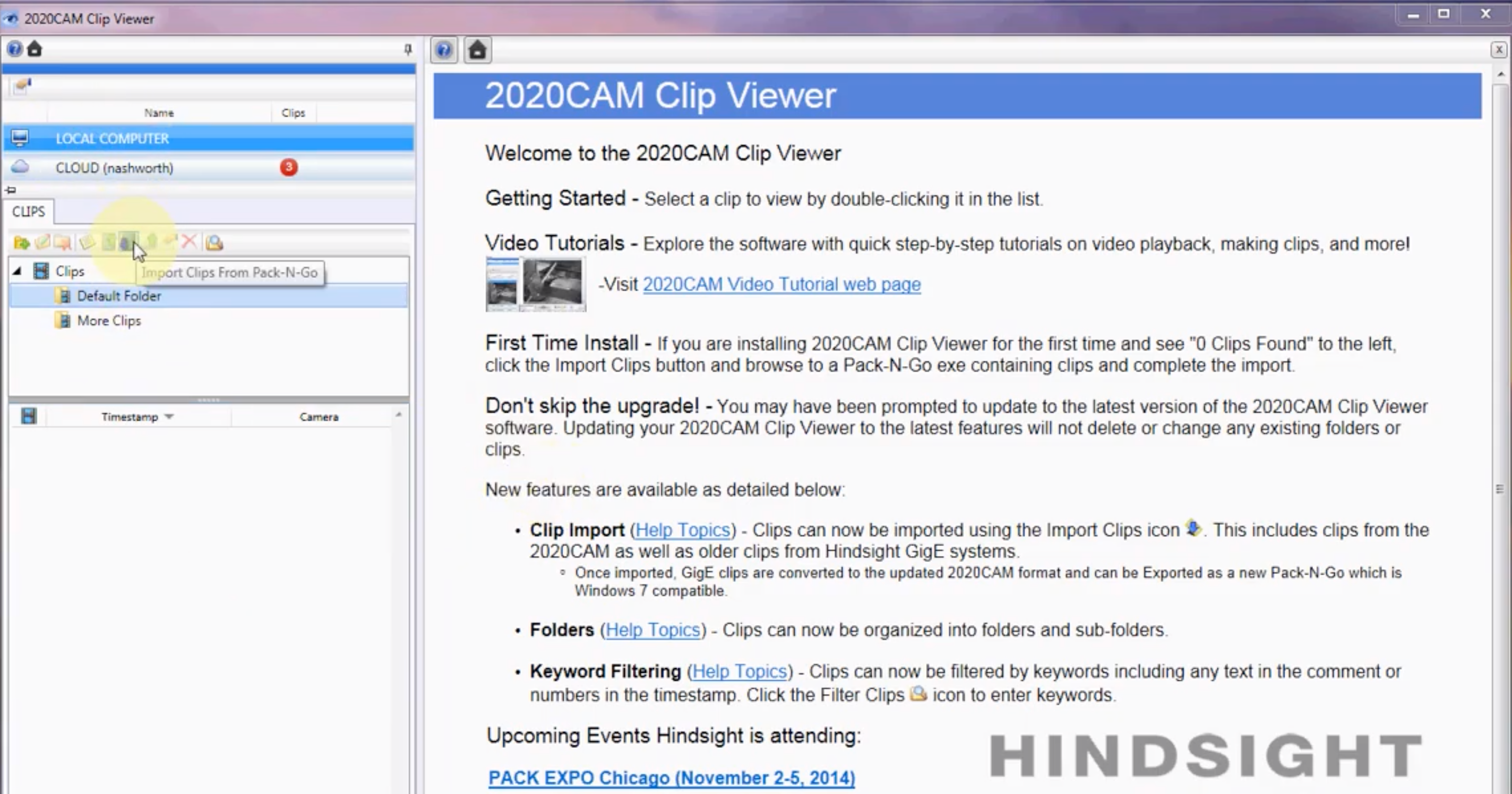Viewport: 1512px width, 794px height.
Task: Click the faded email clip icon
Action: click(170, 241)
